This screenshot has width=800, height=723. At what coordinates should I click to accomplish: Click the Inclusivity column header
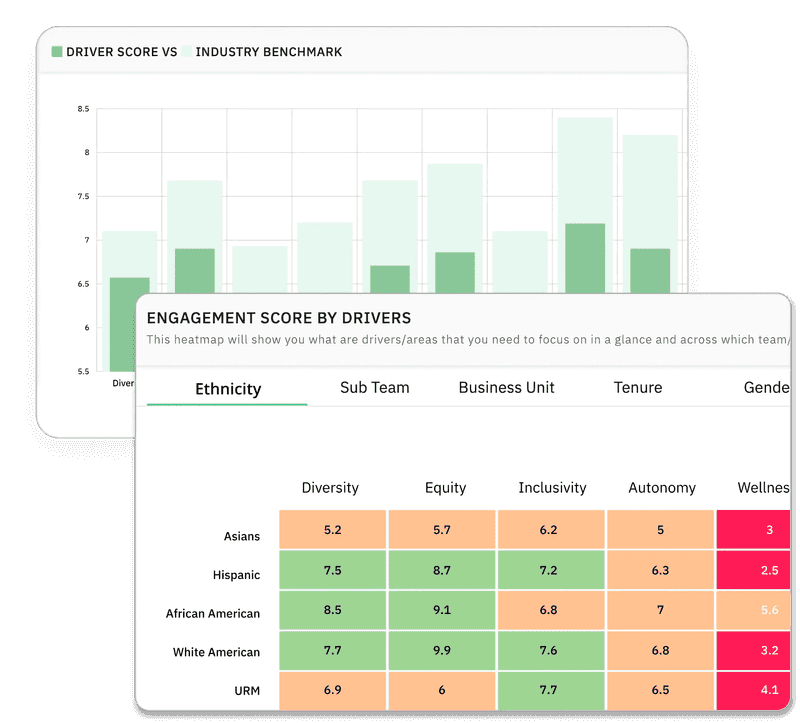(x=552, y=488)
